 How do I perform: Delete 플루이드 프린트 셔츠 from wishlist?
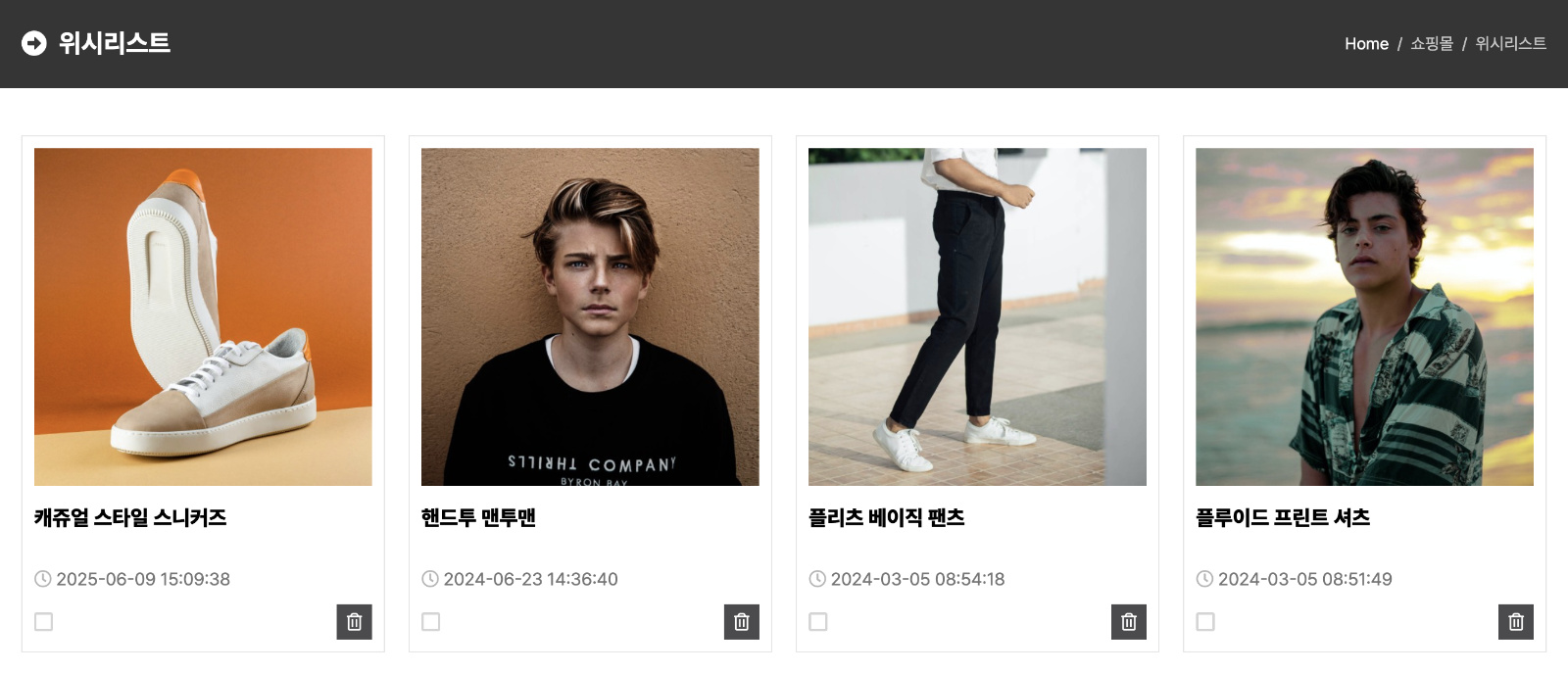point(1516,622)
